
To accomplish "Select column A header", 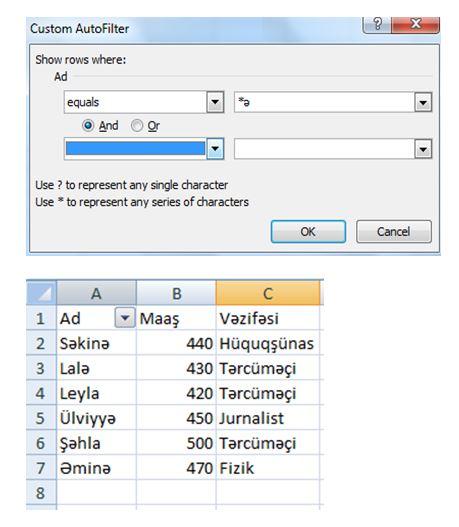I will 96,293.
